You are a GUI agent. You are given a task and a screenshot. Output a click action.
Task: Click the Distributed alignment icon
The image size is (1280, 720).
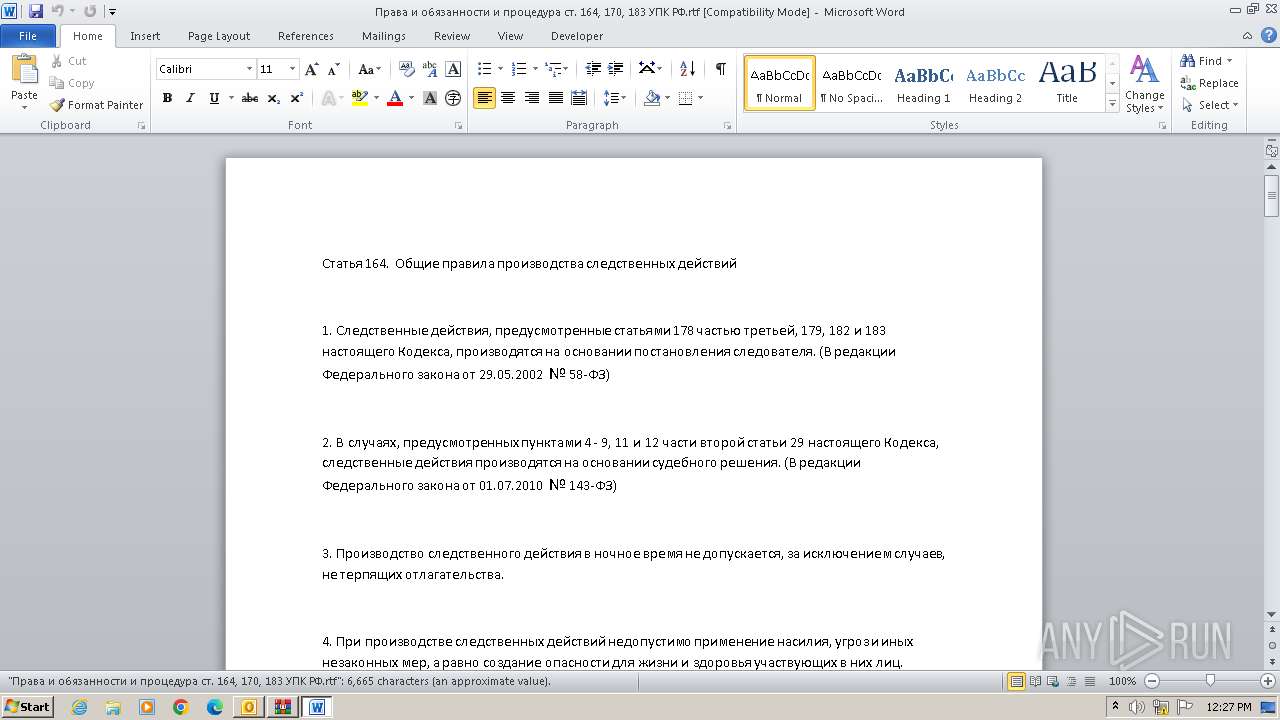point(578,98)
